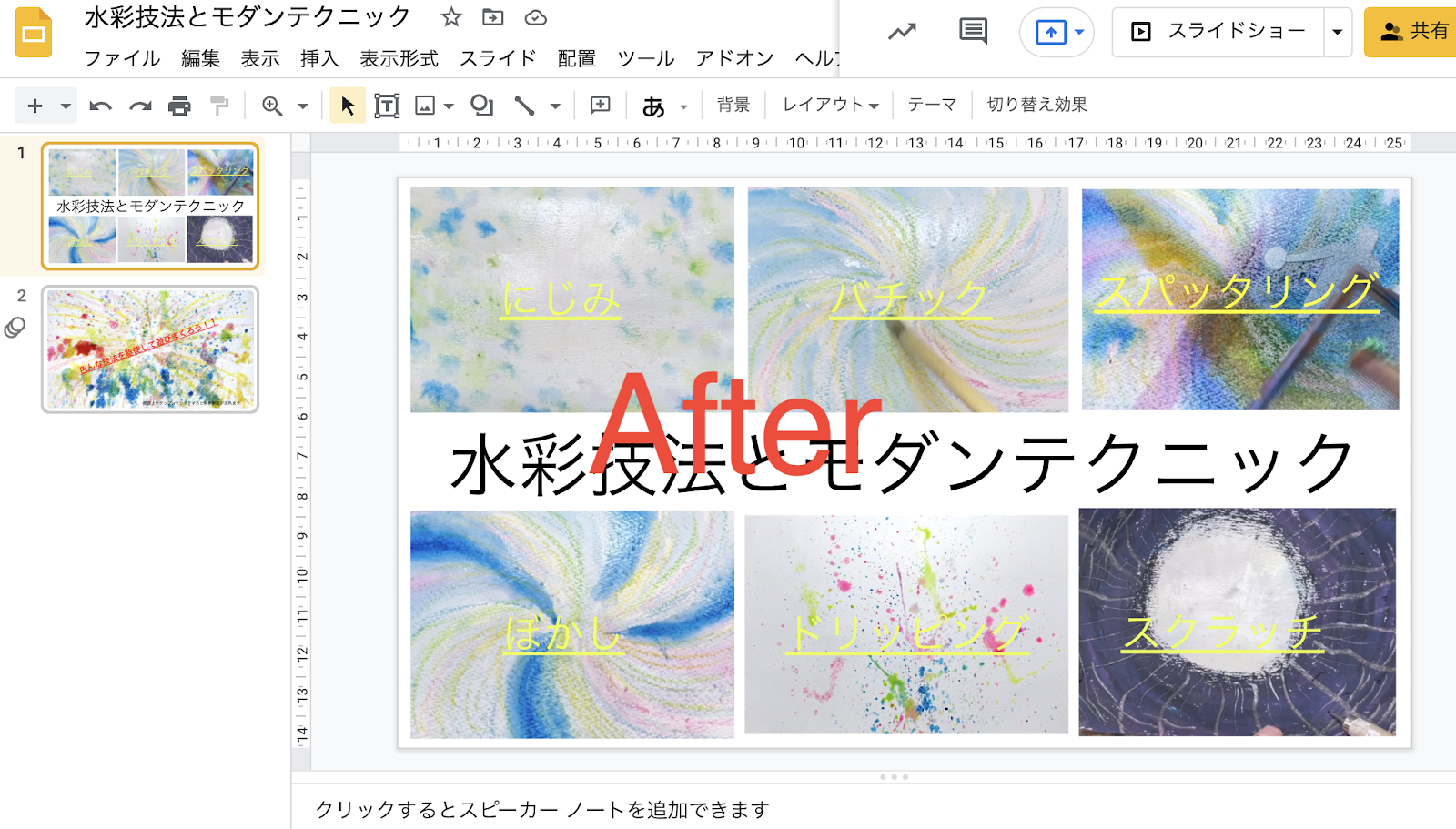Image resolution: width=1456 pixels, height=829 pixels.
Task: Follow the にじみ link on the slide
Action: tap(561, 299)
